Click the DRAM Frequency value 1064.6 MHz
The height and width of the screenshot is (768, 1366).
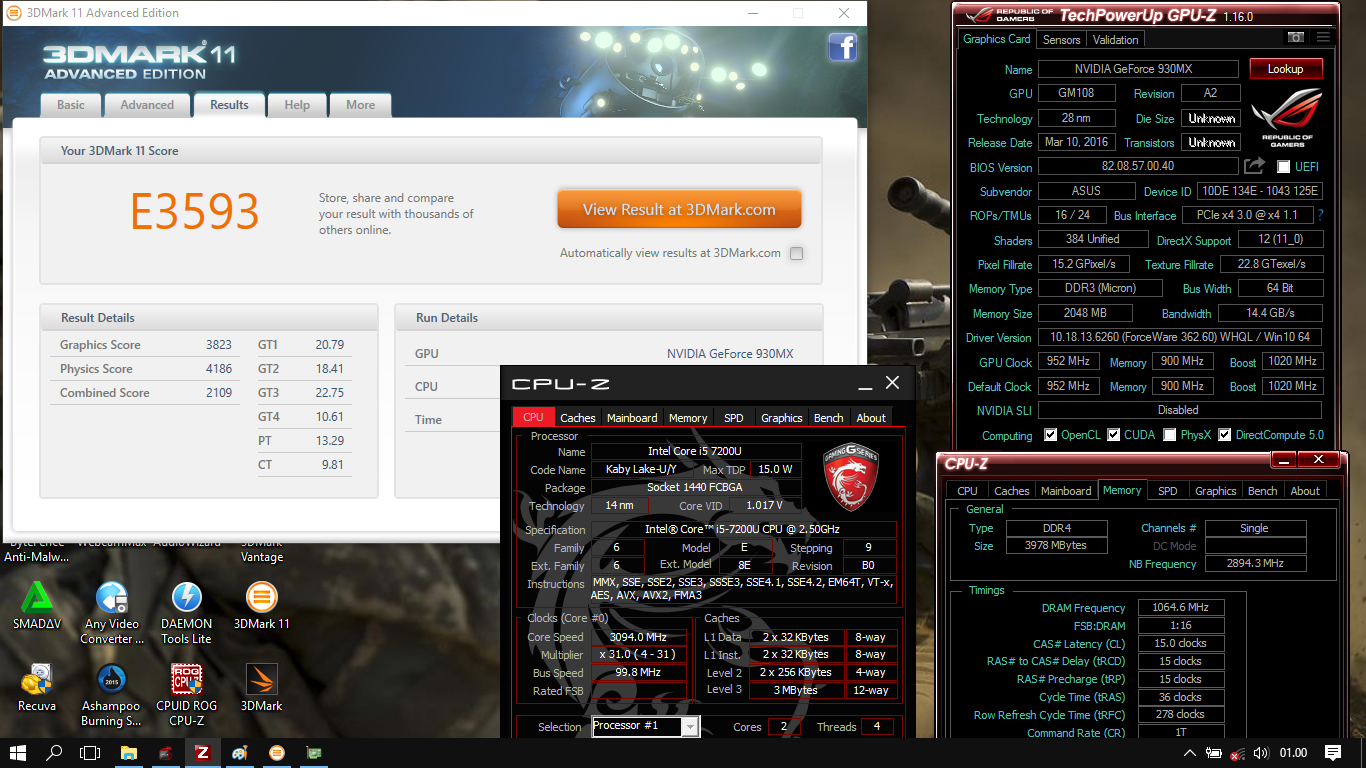[1181, 607]
